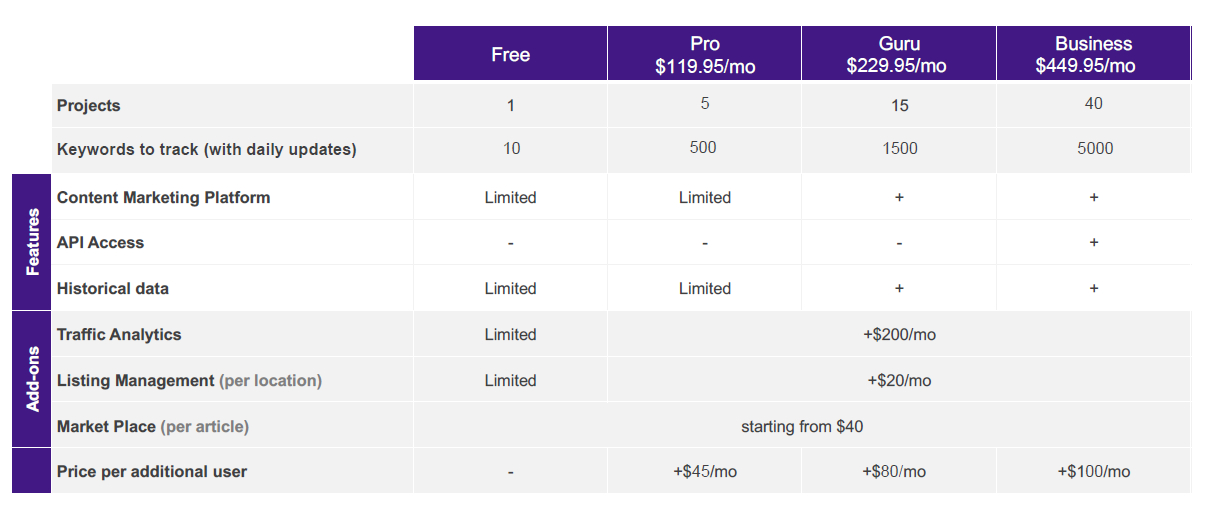Select the Guru $229.95/mo plan header
Image resolution: width=1221 pixels, height=514 pixels.
click(x=898, y=55)
